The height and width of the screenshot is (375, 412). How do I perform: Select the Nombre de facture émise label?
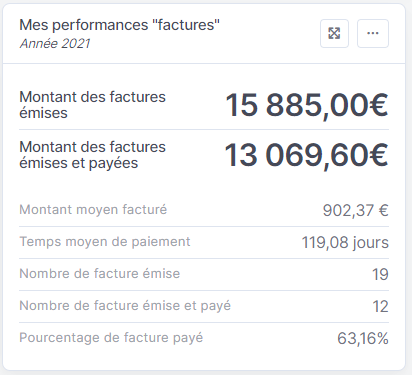(x=100, y=274)
